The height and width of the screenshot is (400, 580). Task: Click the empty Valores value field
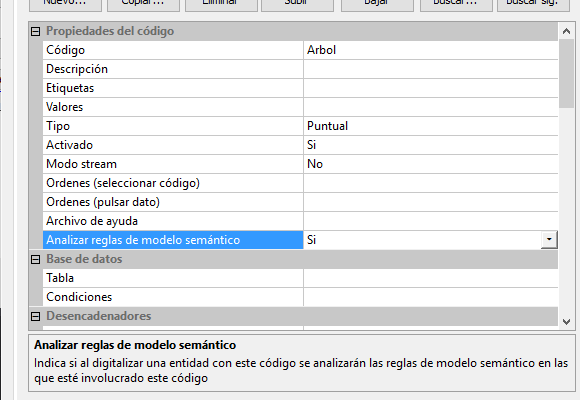[431, 107]
